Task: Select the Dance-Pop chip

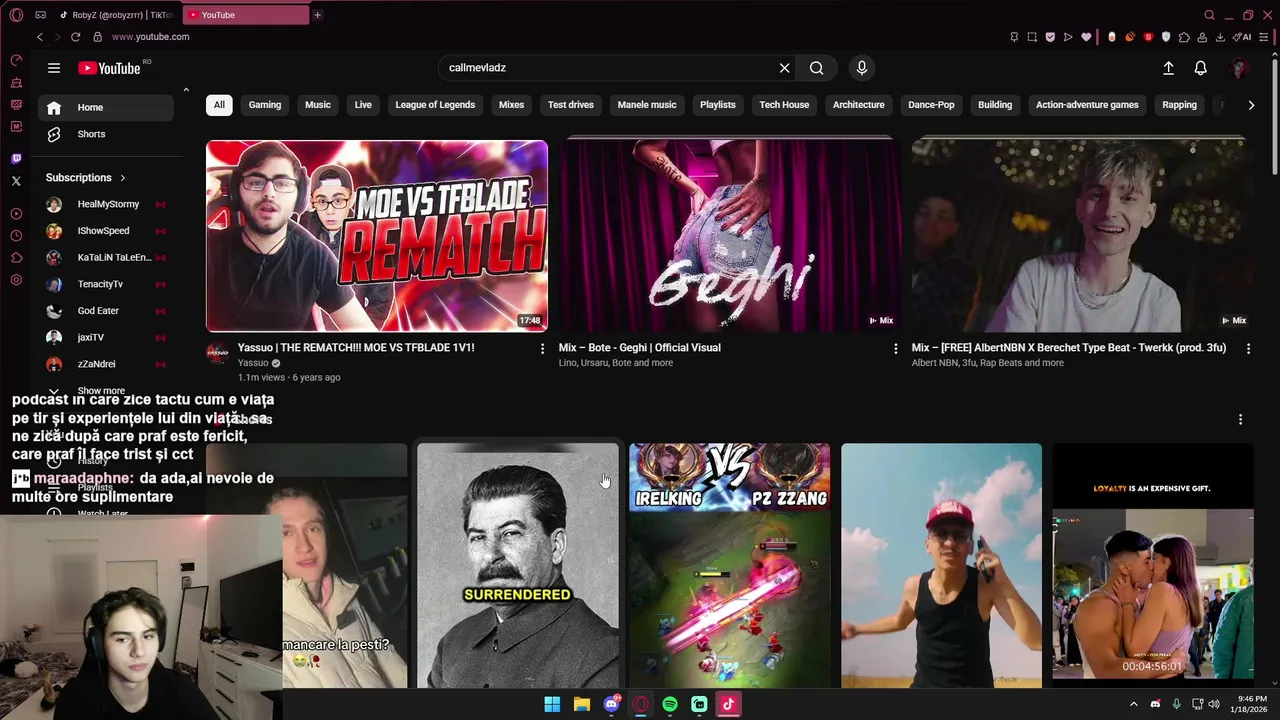Action: (x=931, y=105)
